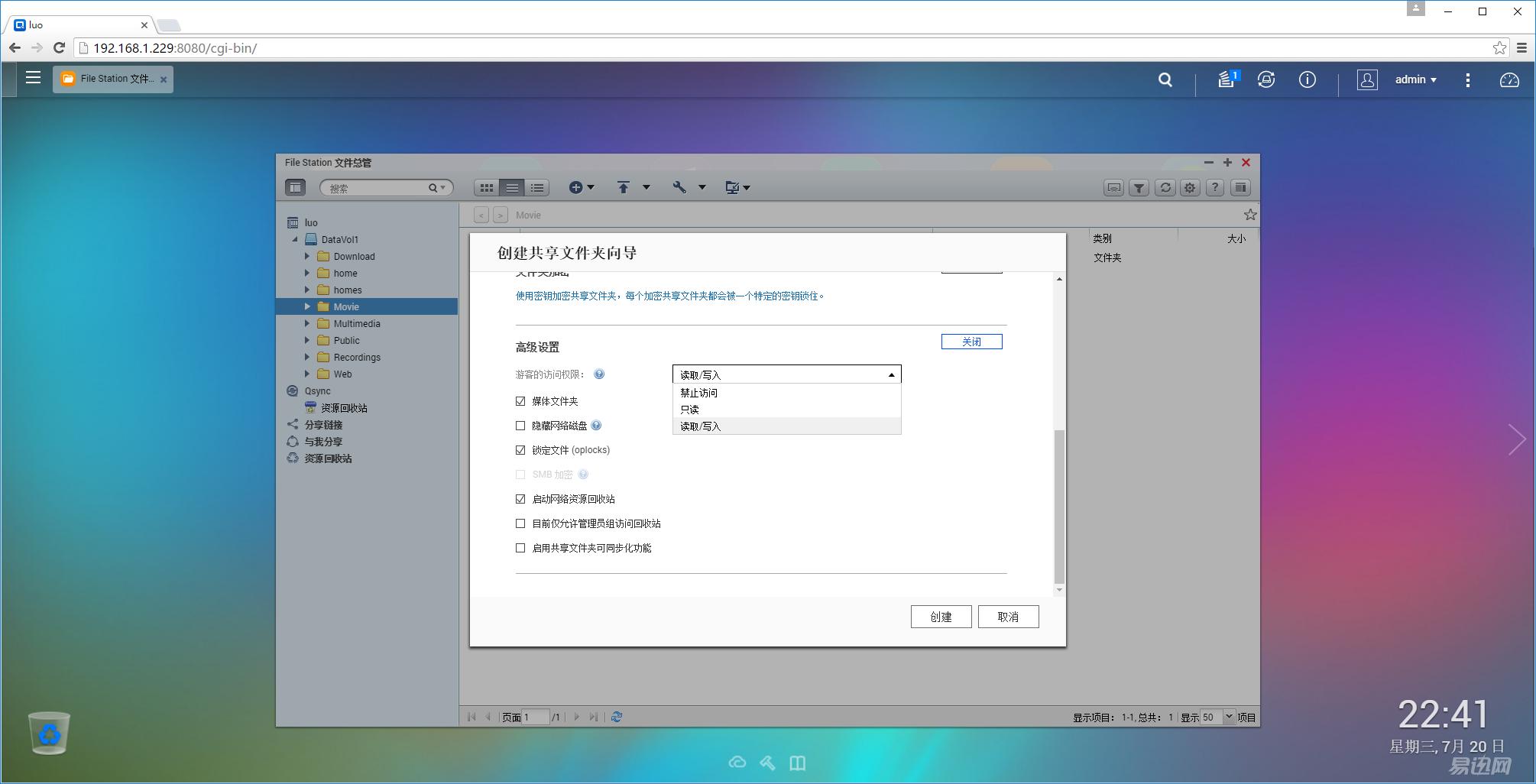1536x784 pixels.
Task: Uncheck 锁定文件 (oplocks) checkbox
Action: pyautogui.click(x=520, y=450)
